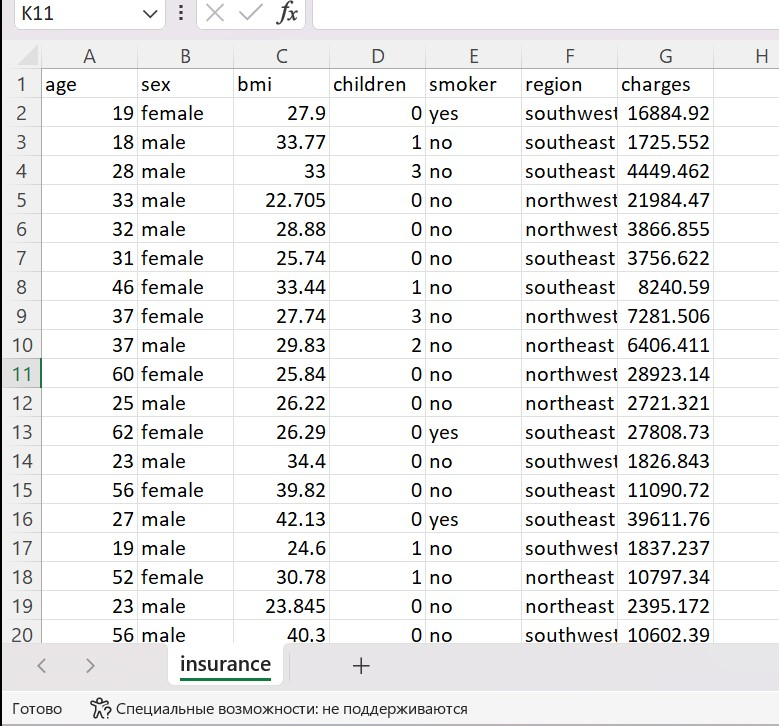Click the Cancel (X) formula icon
The width and height of the screenshot is (779, 726).
215,13
